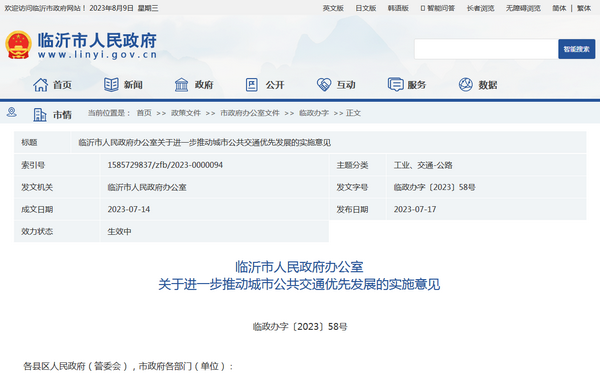This screenshot has height=373, width=600.
Task: Click the chat bubble icon 服务
Action: [x=395, y=85]
